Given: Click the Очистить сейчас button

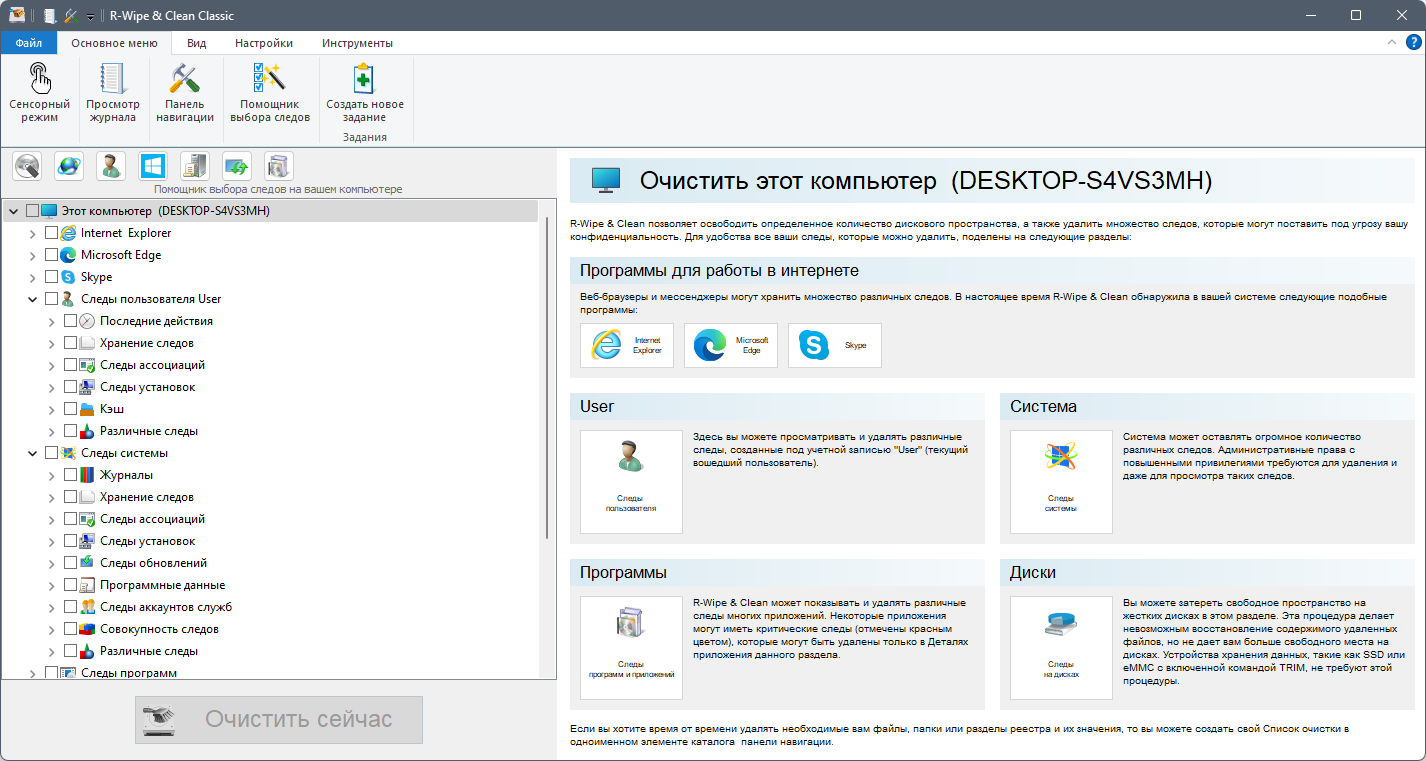Looking at the screenshot, I should tap(279, 720).
